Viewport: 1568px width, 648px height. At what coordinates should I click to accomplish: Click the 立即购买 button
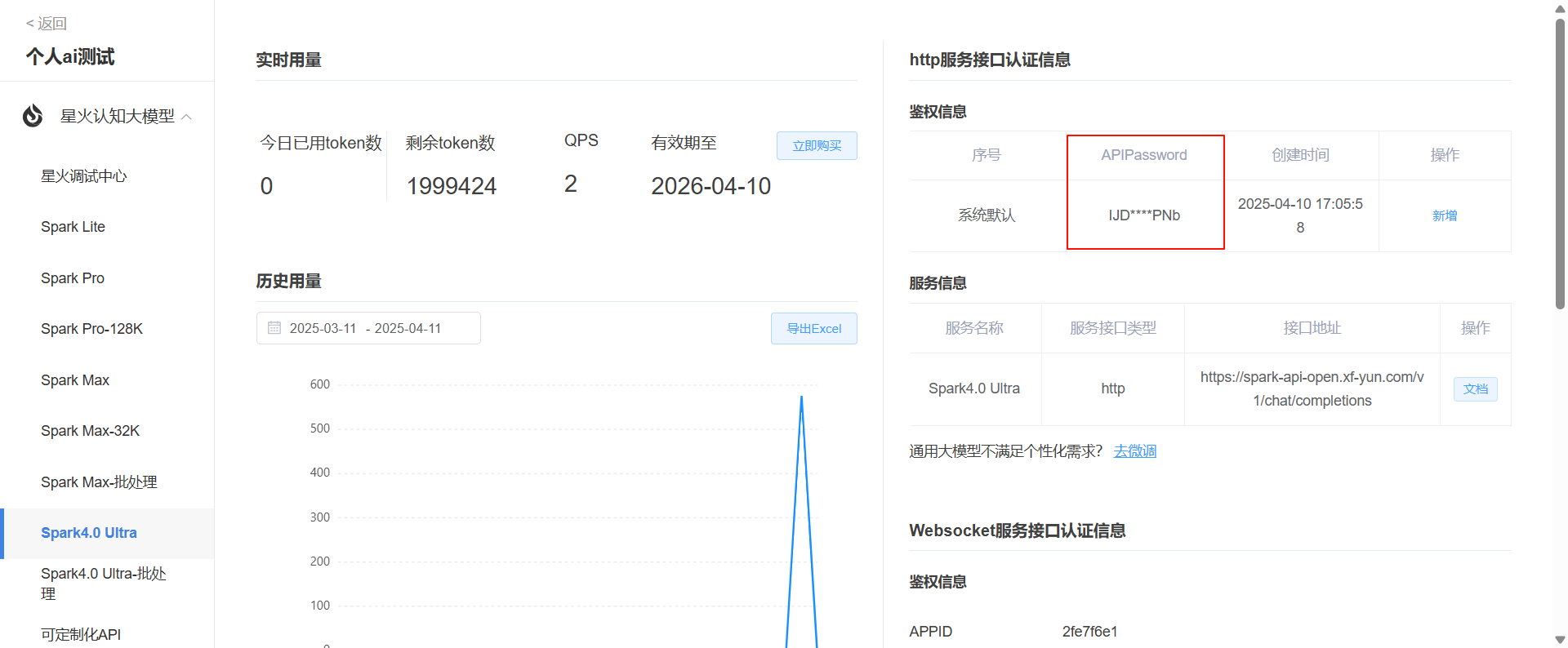coord(817,145)
